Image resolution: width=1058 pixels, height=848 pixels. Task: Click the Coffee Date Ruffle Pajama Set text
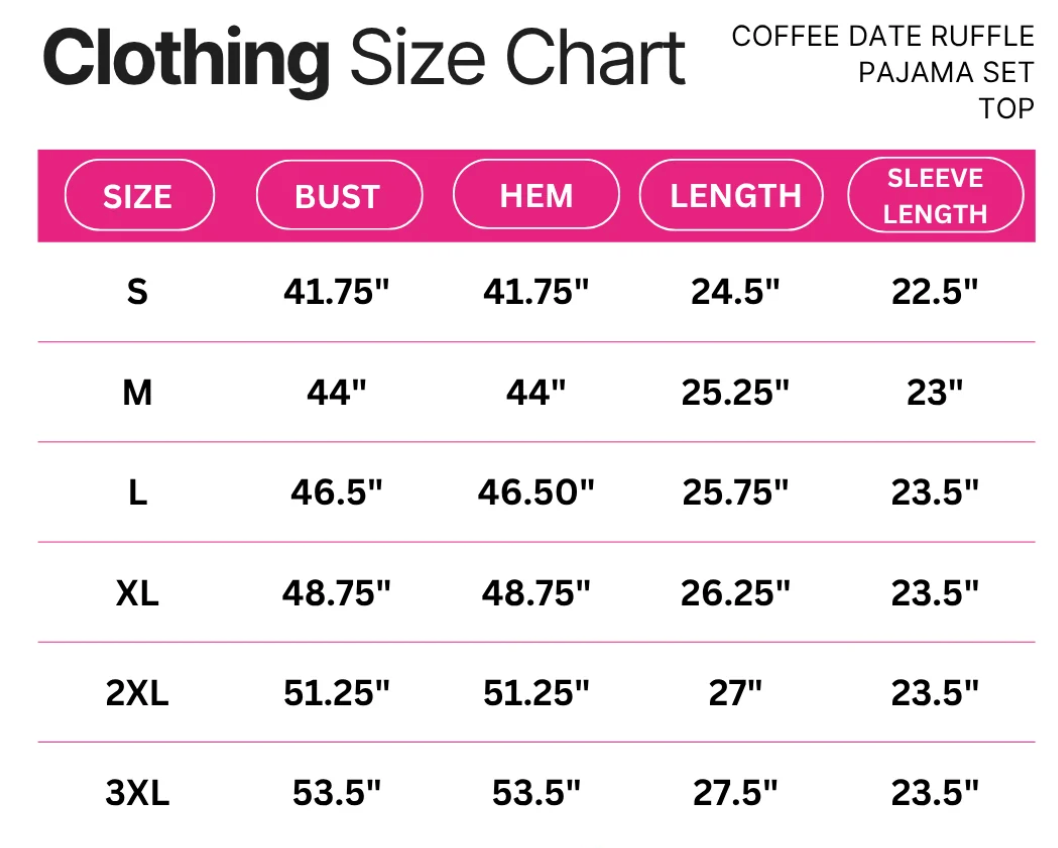(883, 54)
